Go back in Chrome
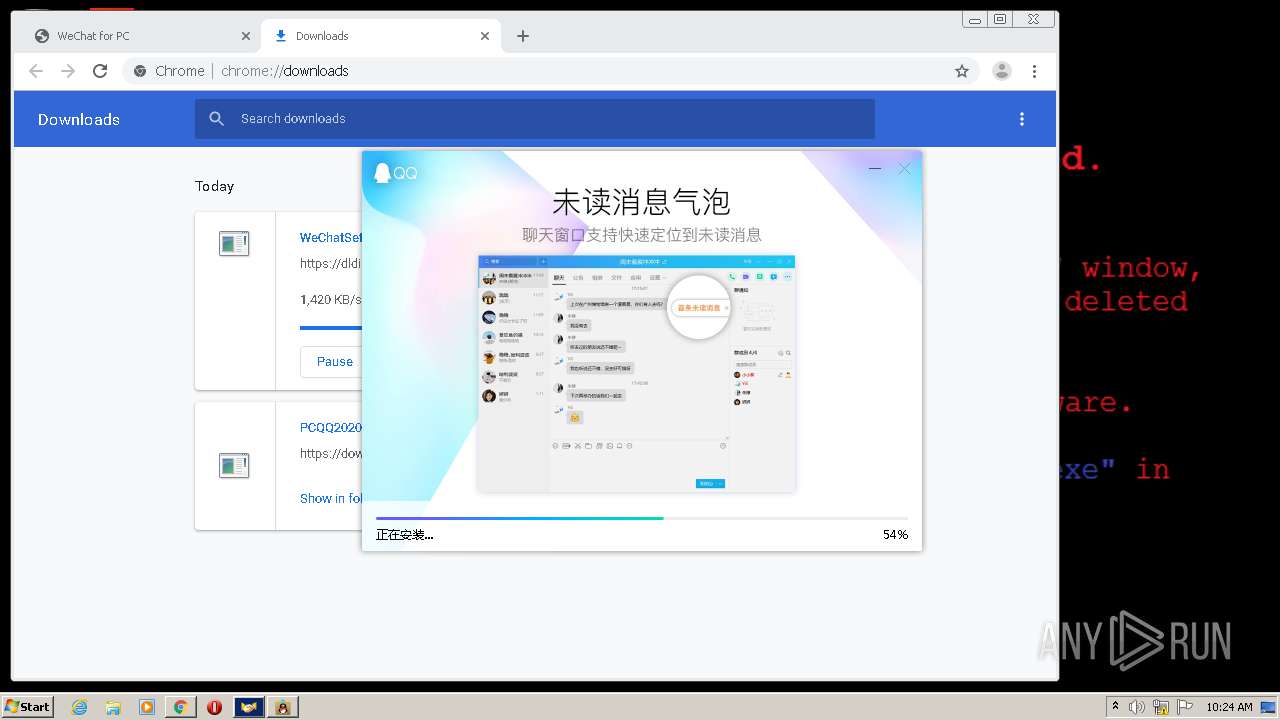Screen dimensions: 1280x720 36,71
